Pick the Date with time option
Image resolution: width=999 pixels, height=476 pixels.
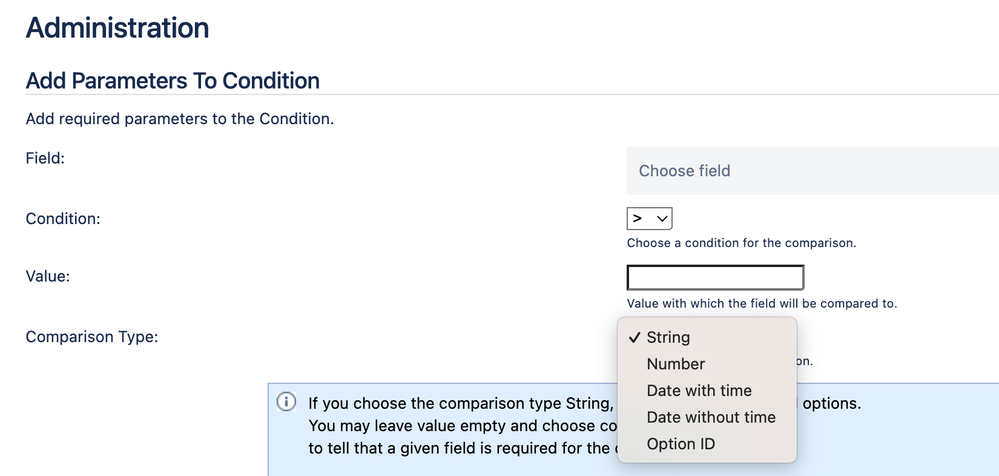(x=699, y=391)
